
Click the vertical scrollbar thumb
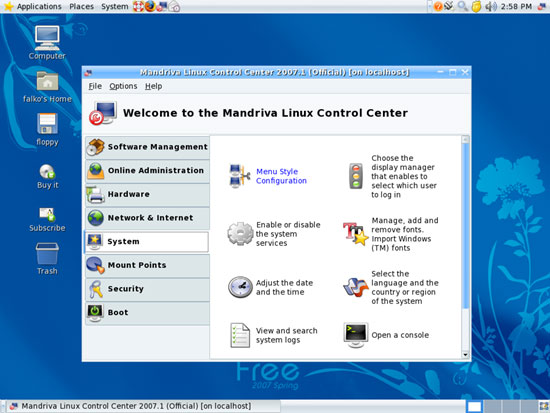(465, 226)
